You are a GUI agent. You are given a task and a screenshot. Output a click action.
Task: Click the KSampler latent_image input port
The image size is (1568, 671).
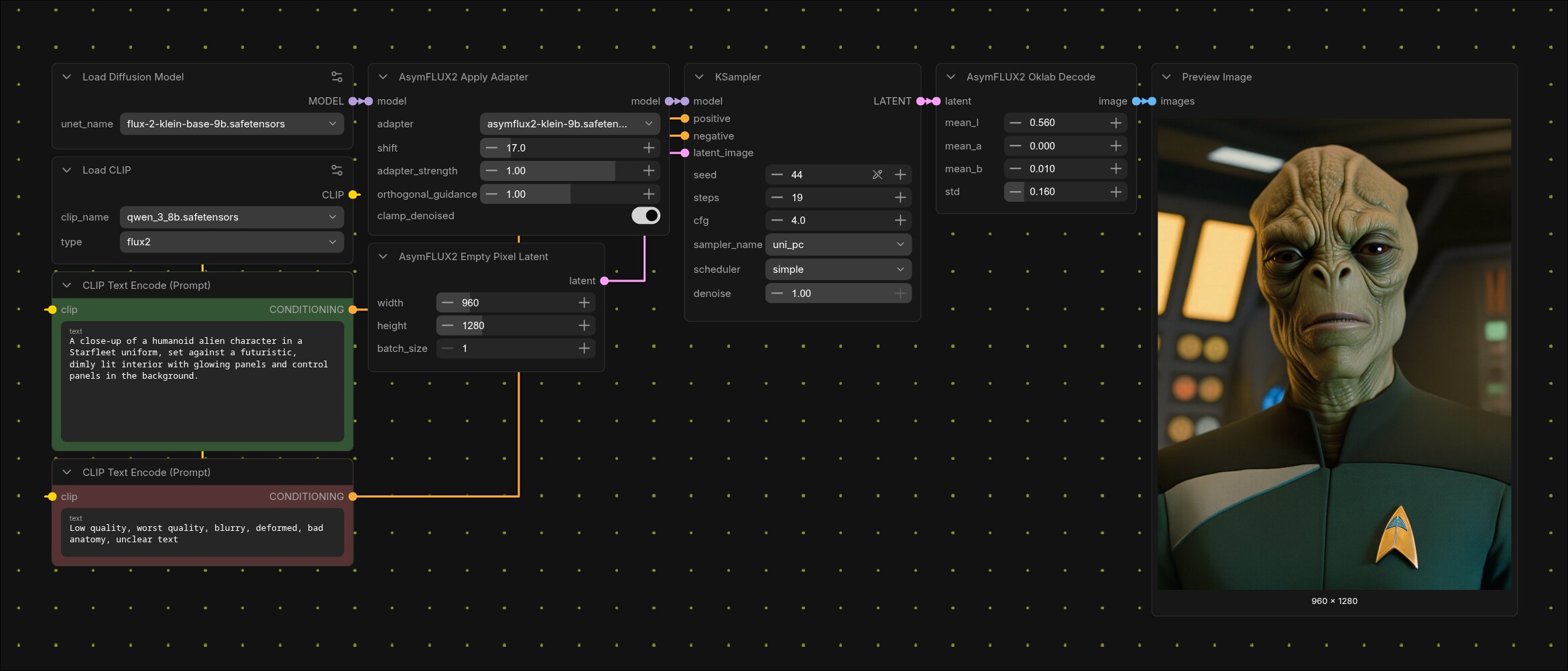[x=684, y=153]
